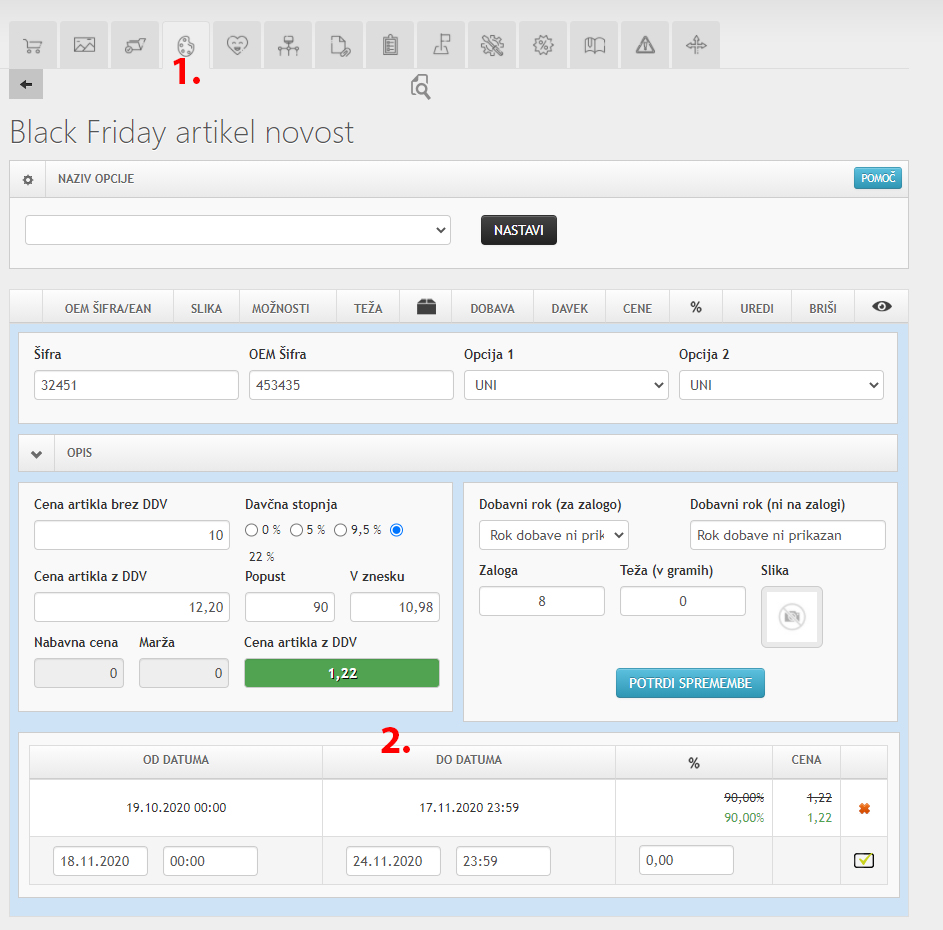This screenshot has height=930, width=943.
Task: Open the Opcija 1 dropdown
Action: tap(566, 385)
